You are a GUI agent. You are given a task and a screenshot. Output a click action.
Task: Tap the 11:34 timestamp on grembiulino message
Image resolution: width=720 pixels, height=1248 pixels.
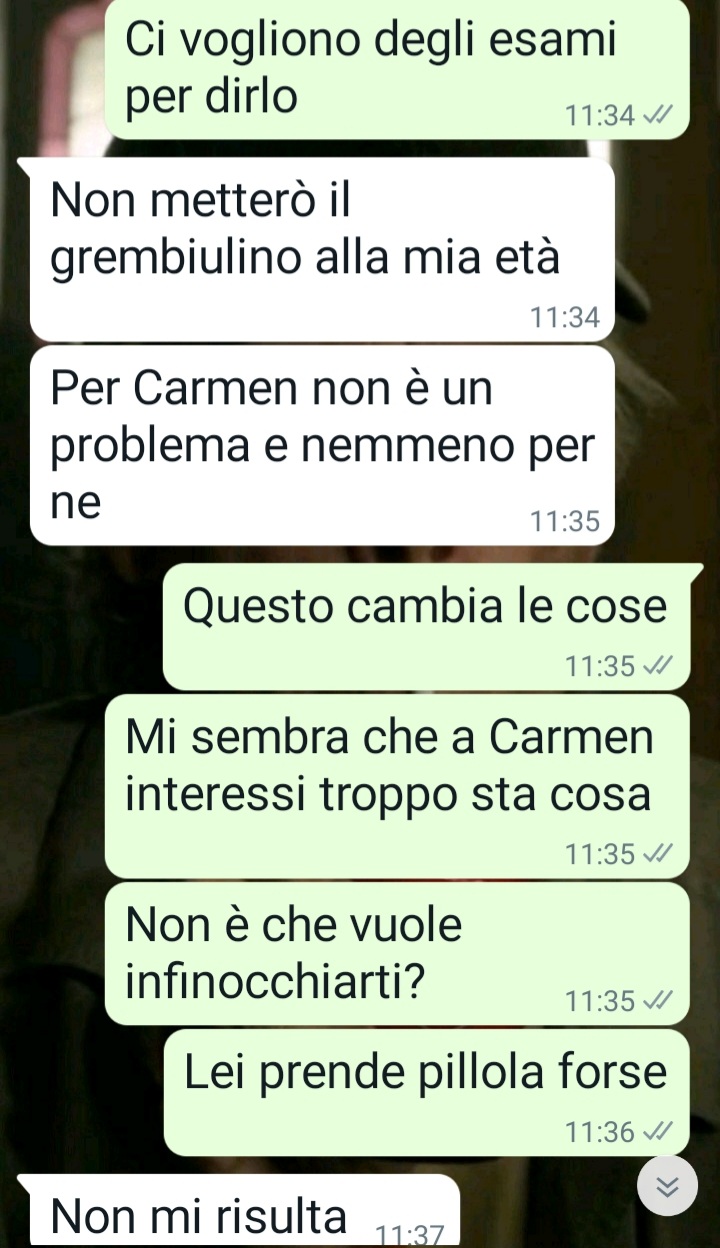[565, 318]
